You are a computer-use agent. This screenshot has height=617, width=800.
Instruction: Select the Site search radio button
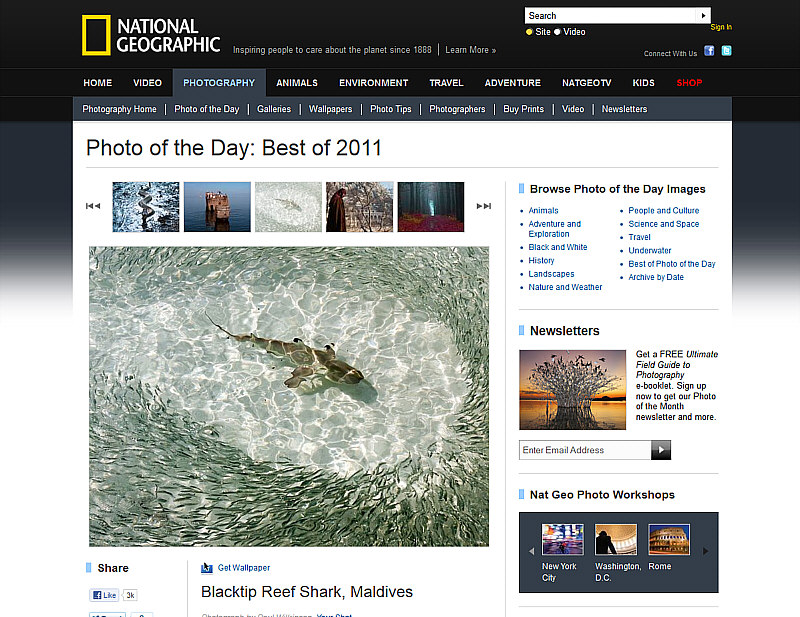click(530, 32)
